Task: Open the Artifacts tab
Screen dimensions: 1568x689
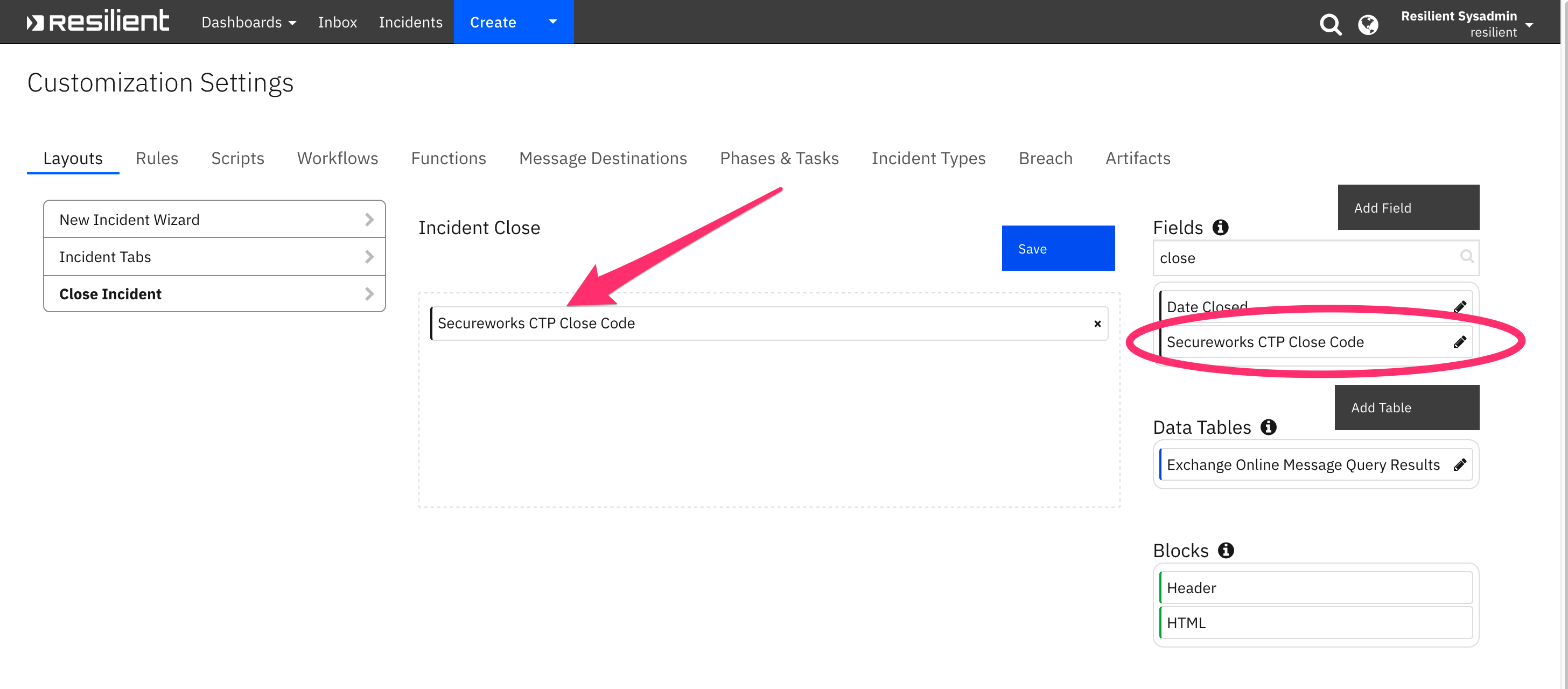Action: [1138, 158]
